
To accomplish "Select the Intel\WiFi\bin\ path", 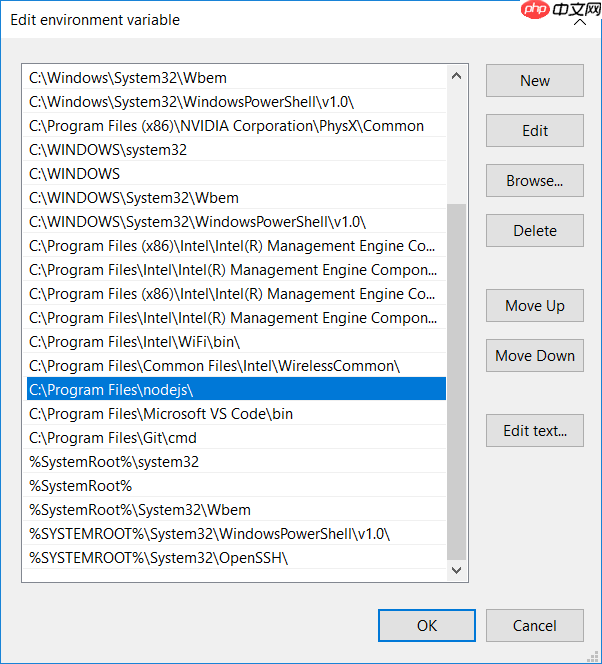I will [236, 342].
